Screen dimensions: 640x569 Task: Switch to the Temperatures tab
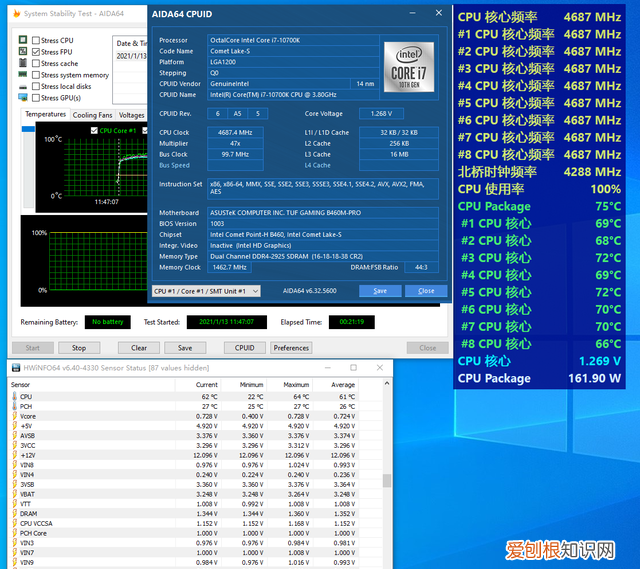[x=45, y=114]
